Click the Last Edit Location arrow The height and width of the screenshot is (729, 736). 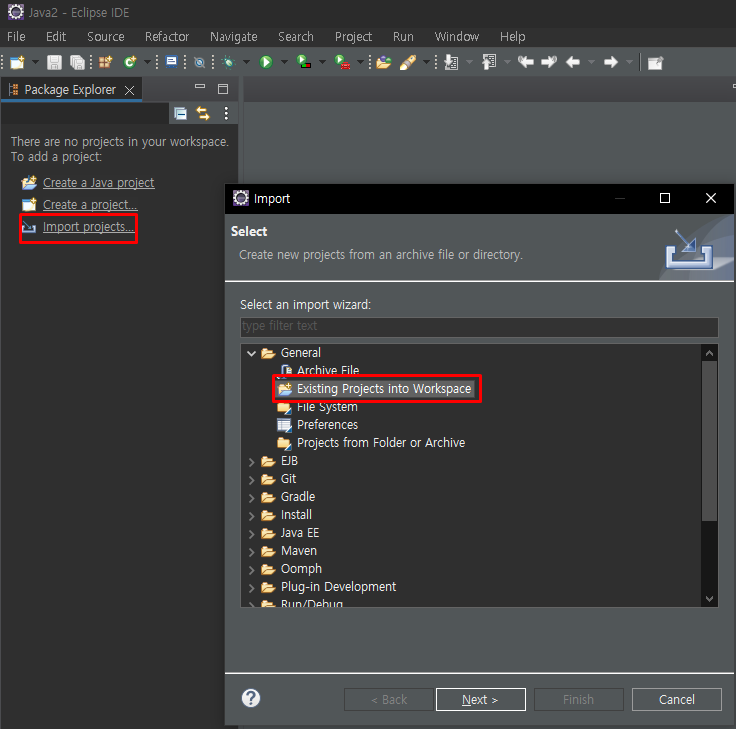click(x=526, y=62)
